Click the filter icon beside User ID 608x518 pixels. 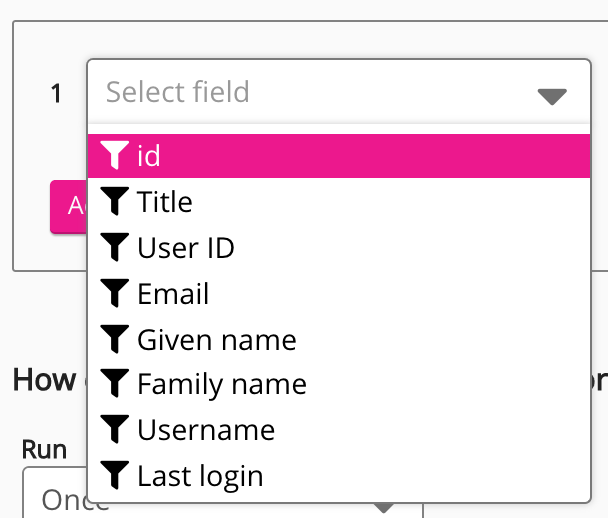coord(116,247)
